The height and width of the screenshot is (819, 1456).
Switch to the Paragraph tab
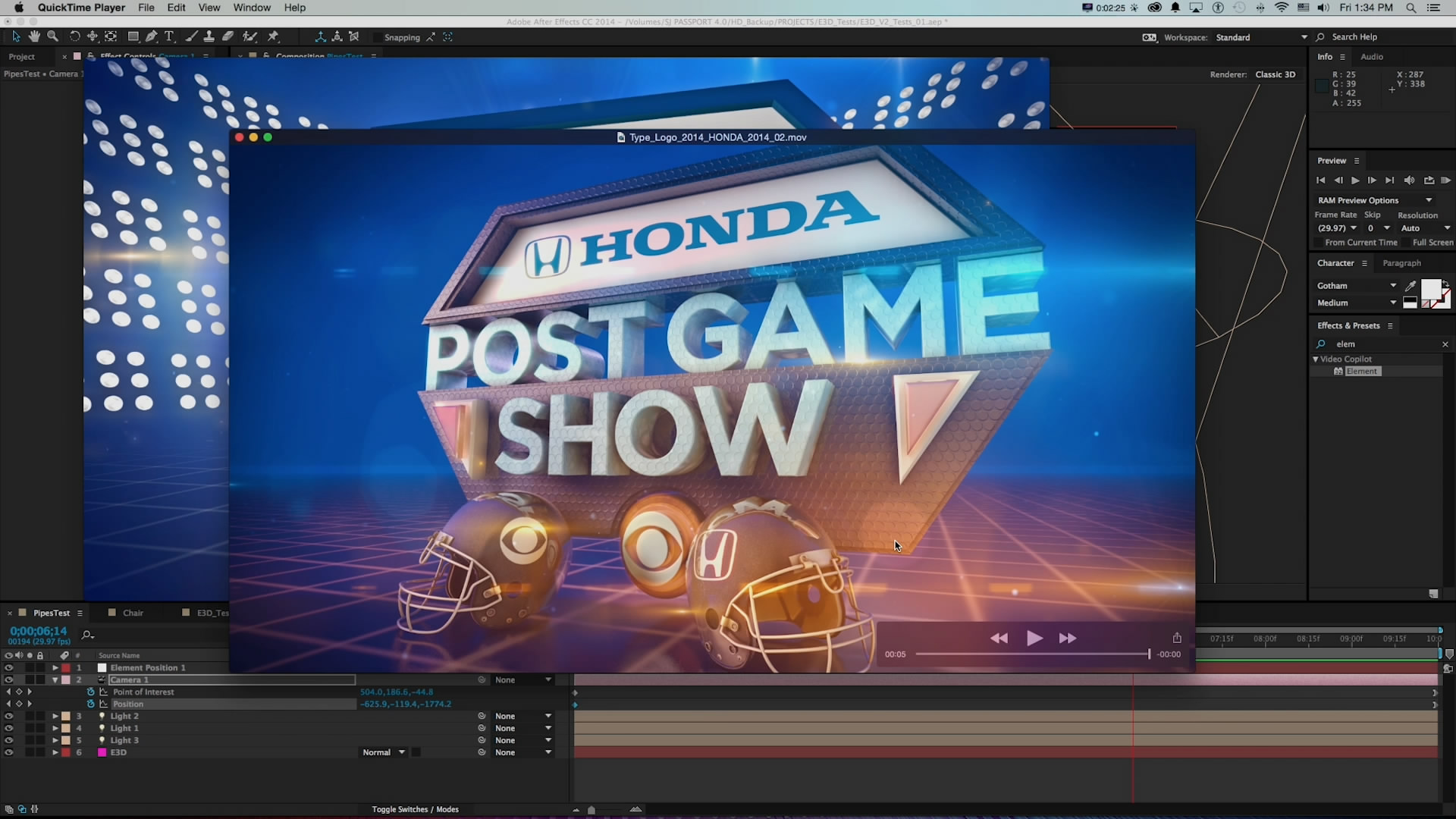1401,263
